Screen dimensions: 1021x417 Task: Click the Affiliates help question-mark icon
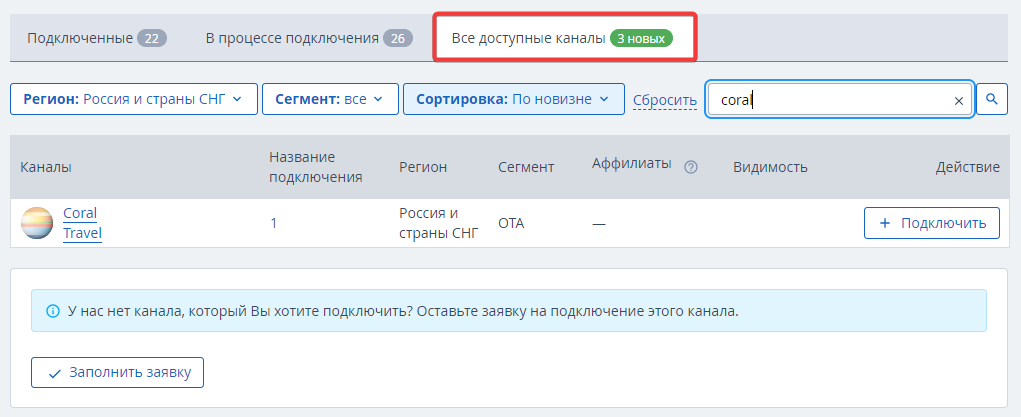pyautogui.click(x=692, y=167)
